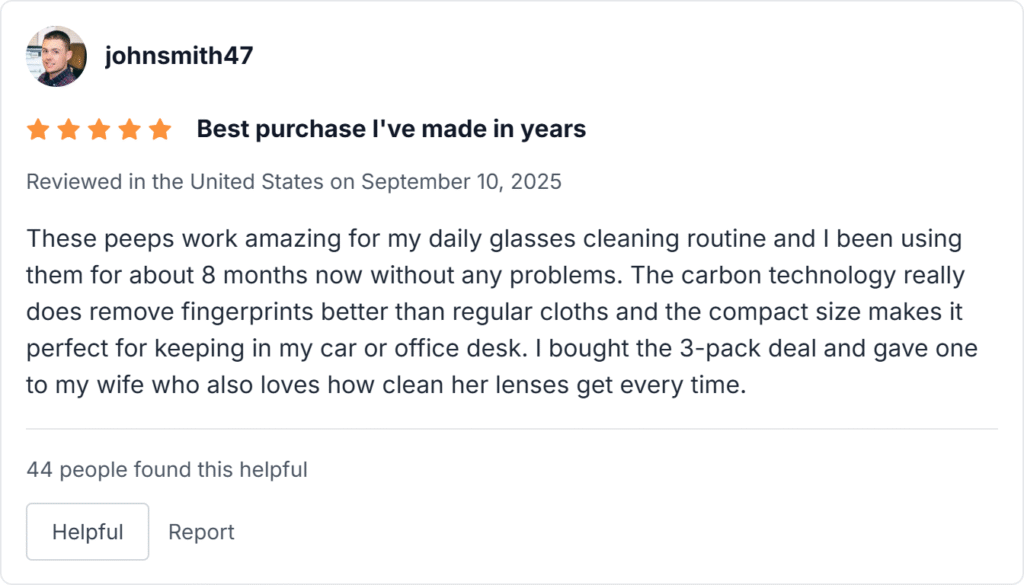Click the middle third star icon
The height and width of the screenshot is (585, 1024).
click(99, 128)
